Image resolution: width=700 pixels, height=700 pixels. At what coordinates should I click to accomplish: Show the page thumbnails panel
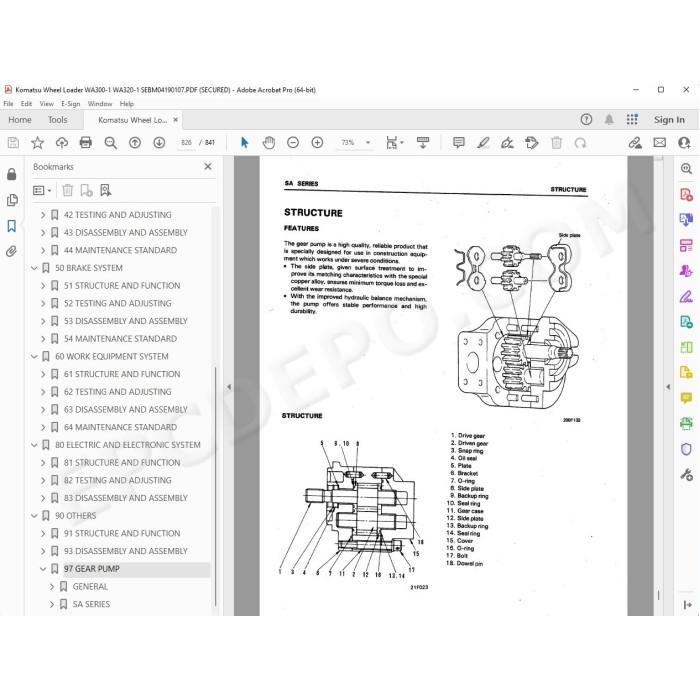point(12,200)
